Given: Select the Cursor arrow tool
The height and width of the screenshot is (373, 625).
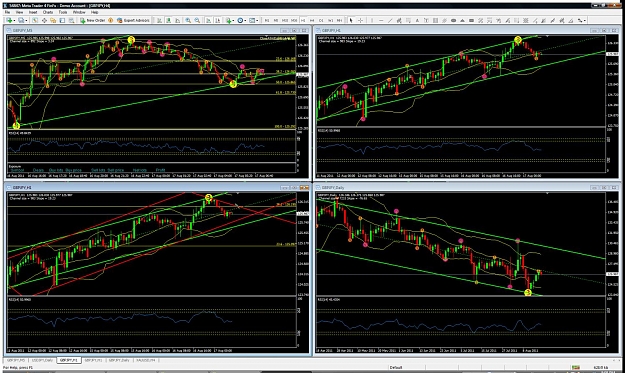Looking at the screenshot, I should [x=351, y=20].
